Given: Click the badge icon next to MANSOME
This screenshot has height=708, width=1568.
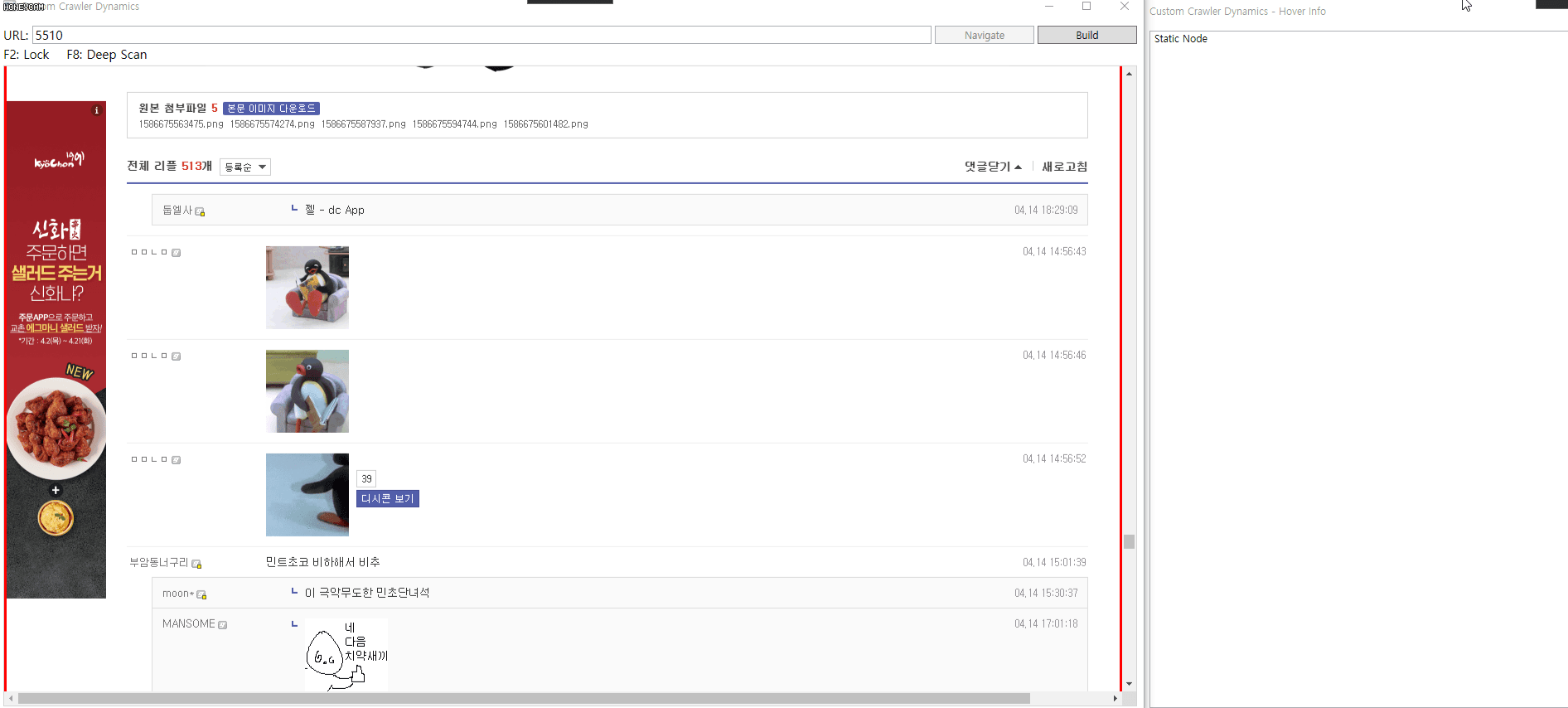Looking at the screenshot, I should [x=222, y=625].
